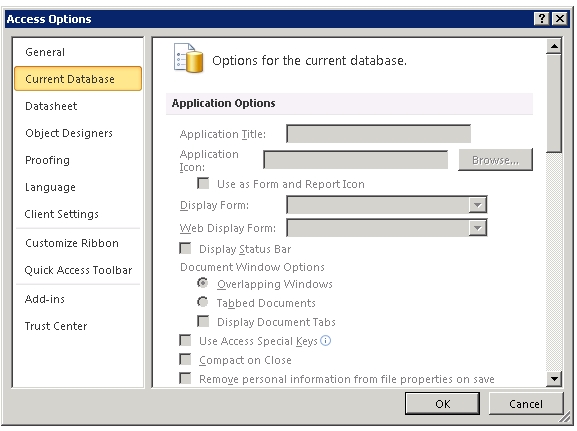Go to Proofing options
This screenshot has height=431, width=577.
click(78, 160)
